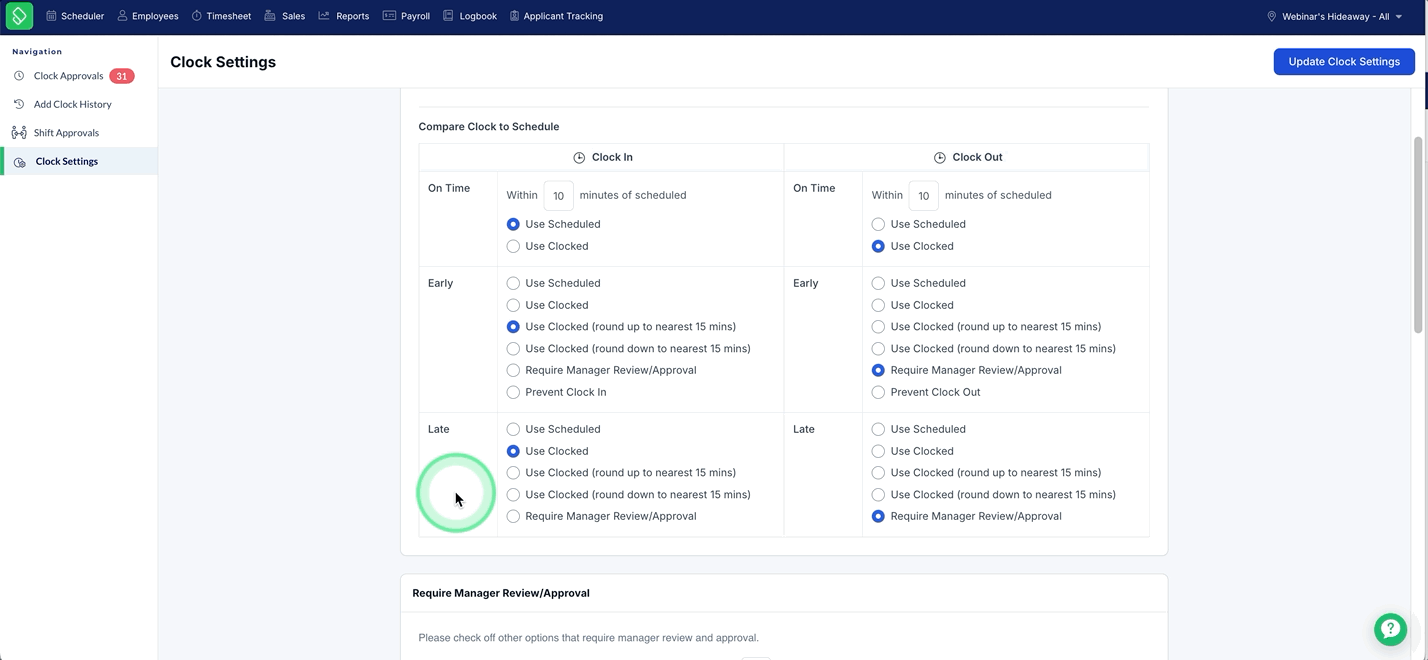Click the Shift Approvals sidebar icon

click(19, 132)
